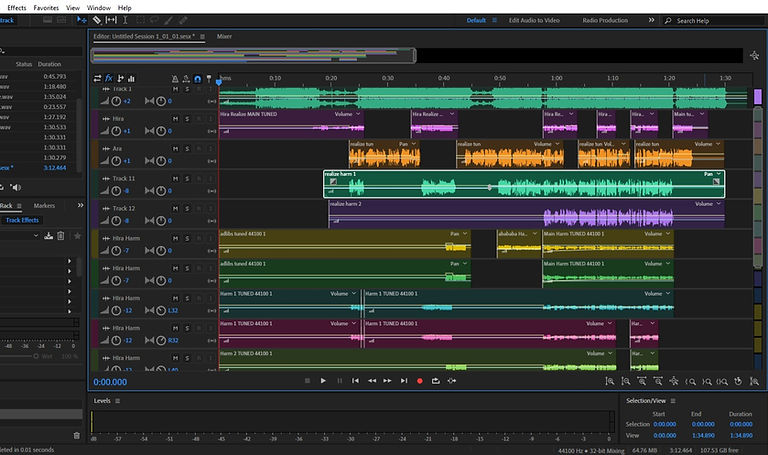Viewport: 768px width, 455px height.
Task: Select Edit Audio to Video workspace
Action: (x=534, y=20)
